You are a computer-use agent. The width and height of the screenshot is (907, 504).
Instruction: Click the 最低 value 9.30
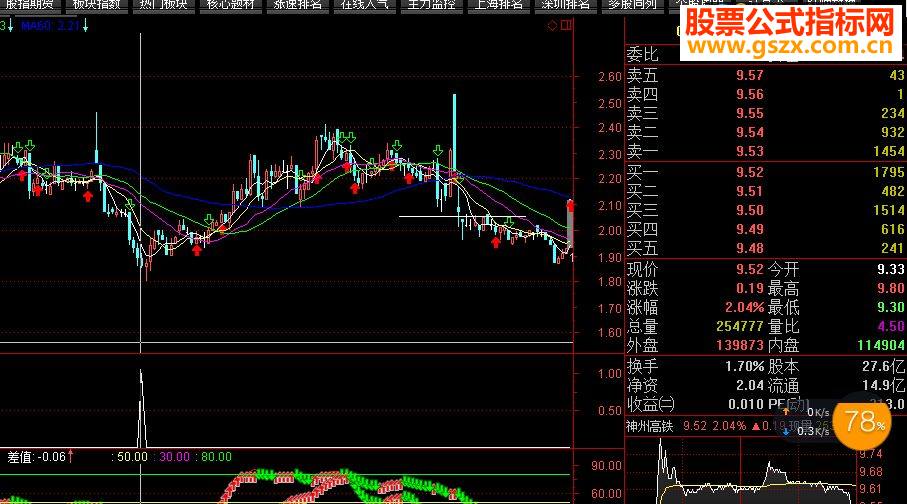[x=890, y=308]
